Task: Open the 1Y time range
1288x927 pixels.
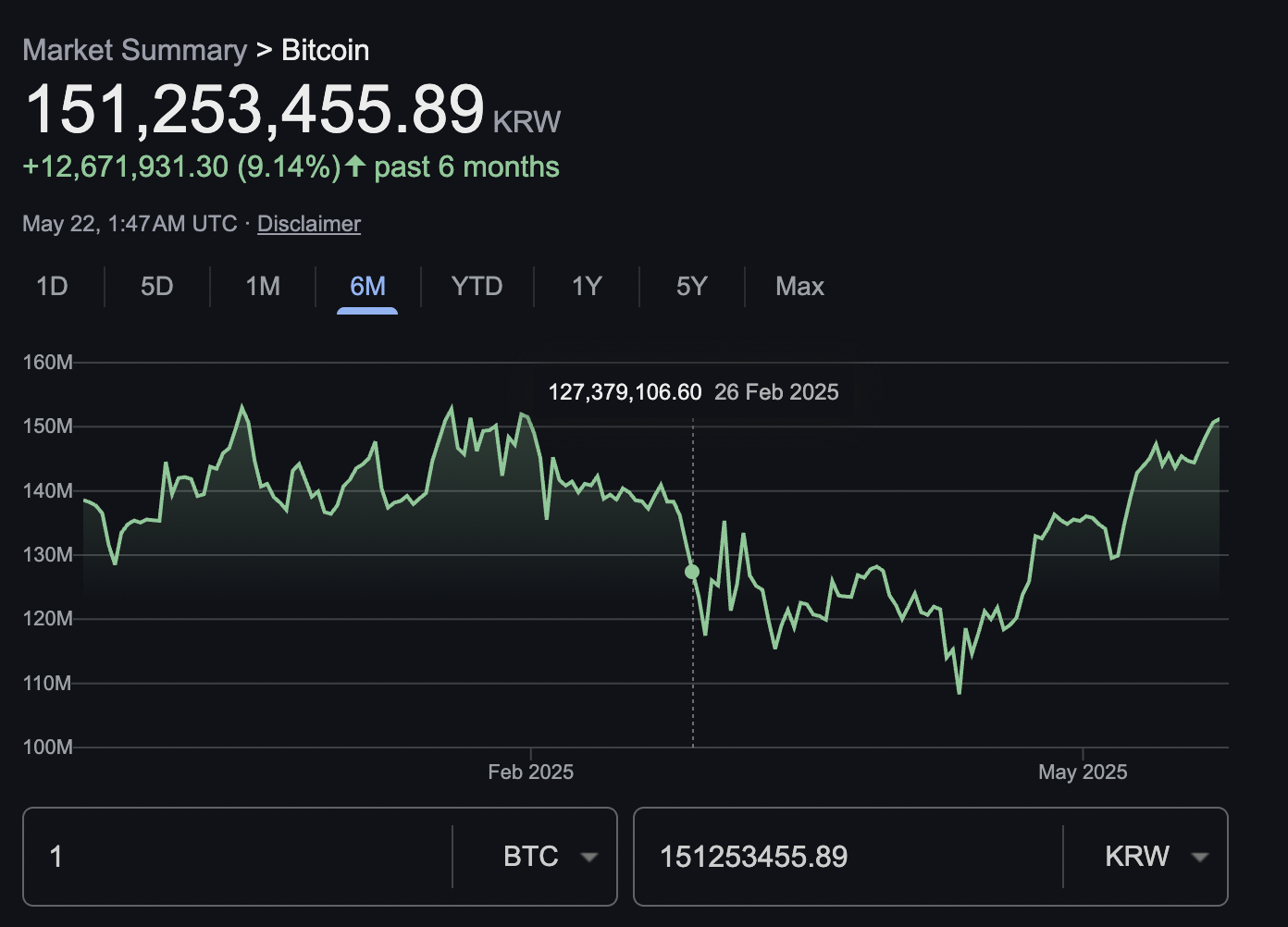Action: (x=587, y=286)
